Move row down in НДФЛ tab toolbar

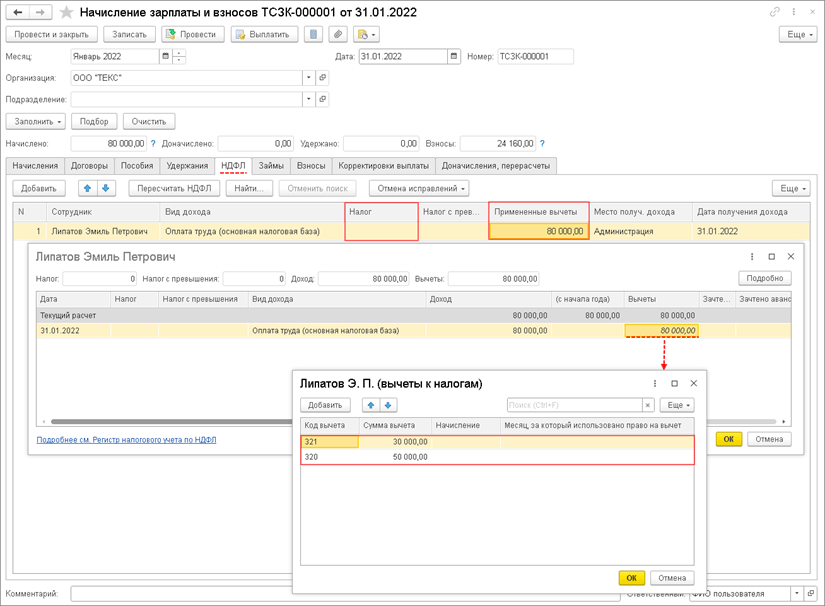(106, 188)
